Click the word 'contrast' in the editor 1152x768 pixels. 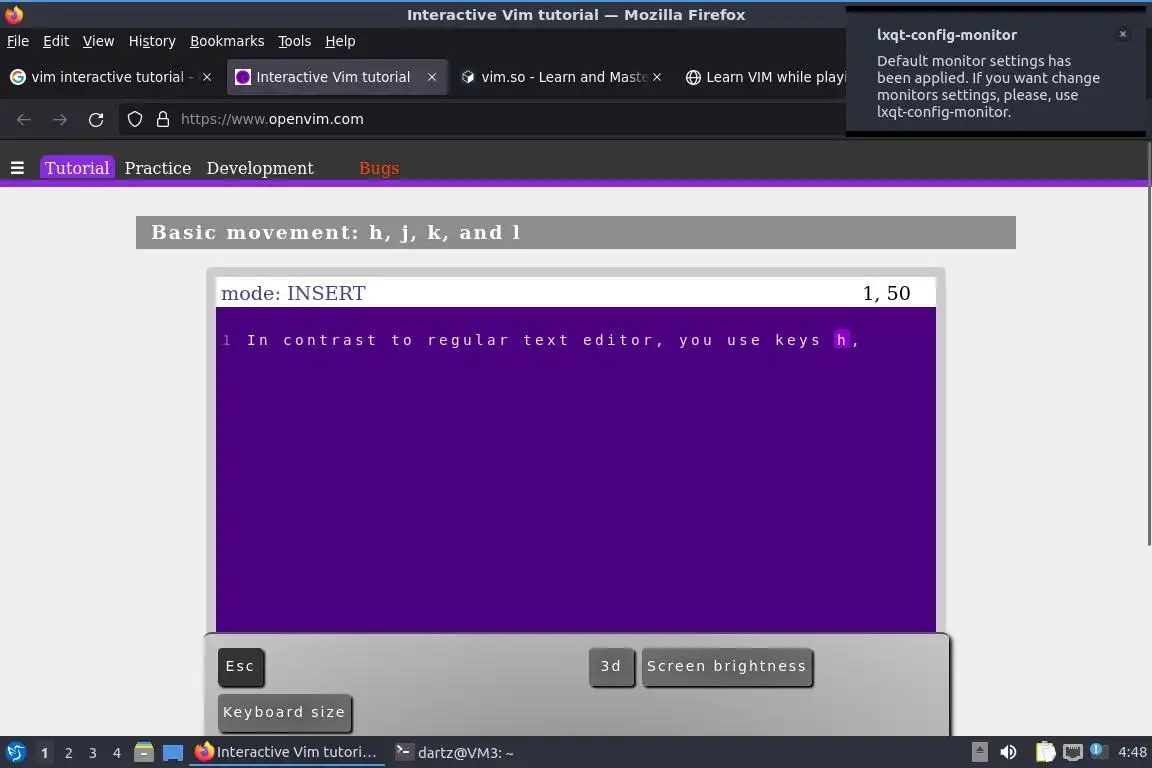pyautogui.click(x=330, y=340)
